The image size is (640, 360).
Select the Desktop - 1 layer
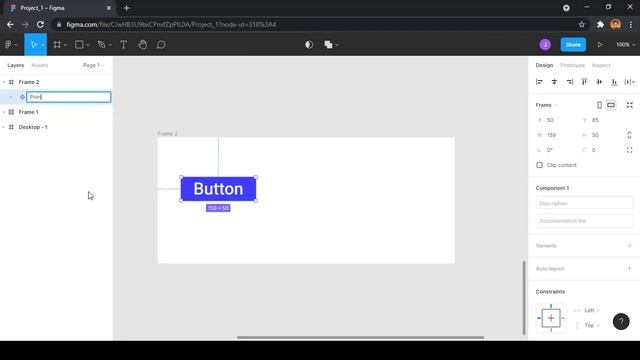[x=33, y=127]
